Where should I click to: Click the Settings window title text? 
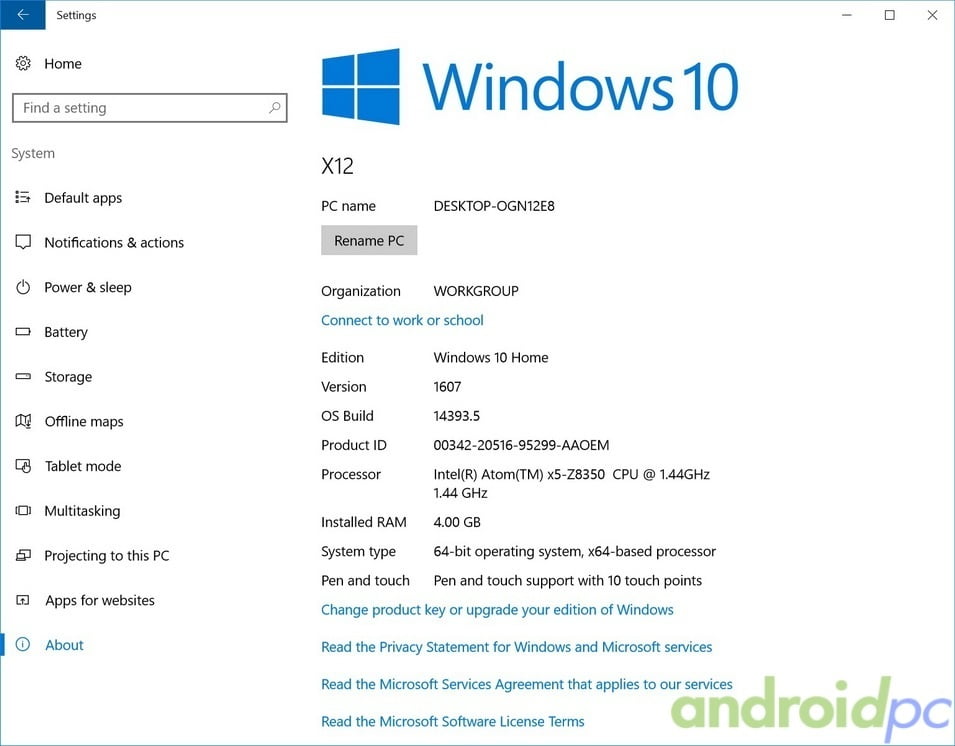point(76,15)
